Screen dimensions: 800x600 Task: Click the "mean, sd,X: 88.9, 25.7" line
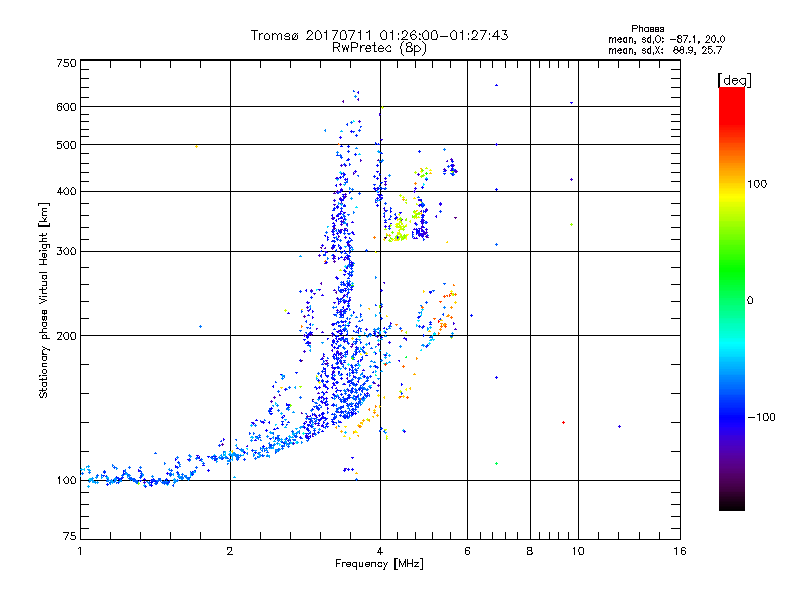pos(665,50)
